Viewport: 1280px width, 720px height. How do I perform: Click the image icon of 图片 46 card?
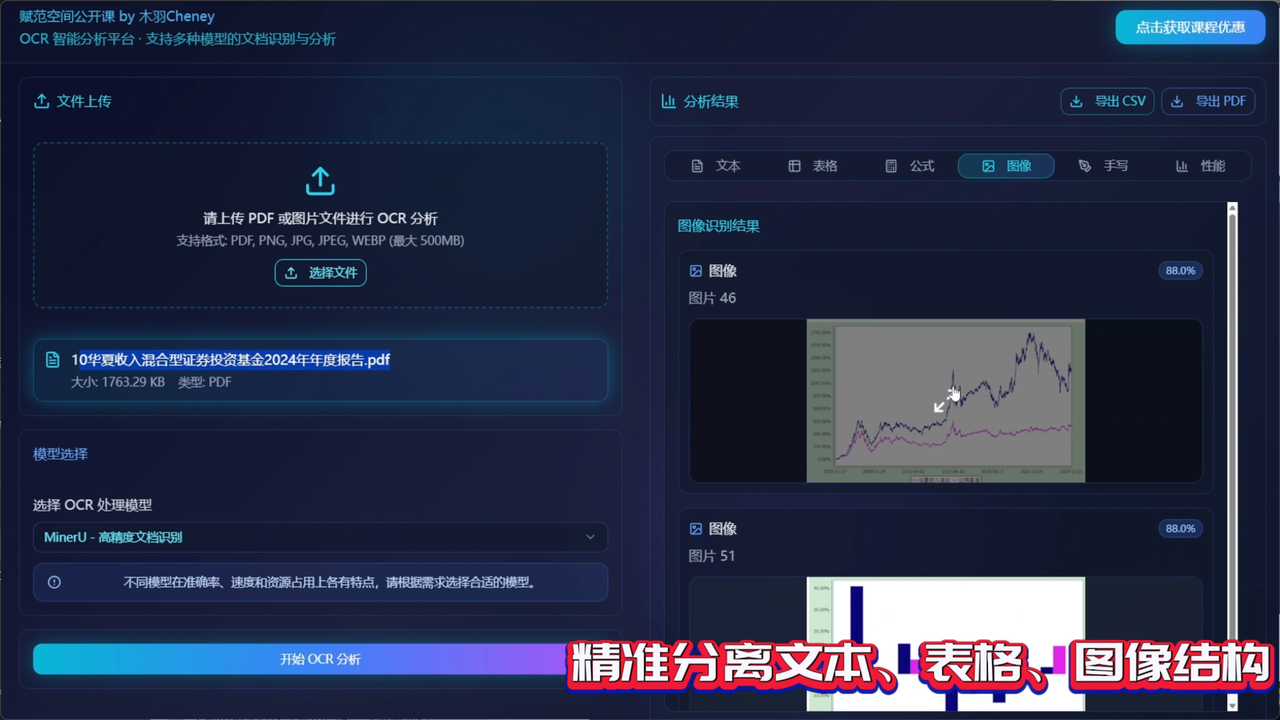pos(696,271)
